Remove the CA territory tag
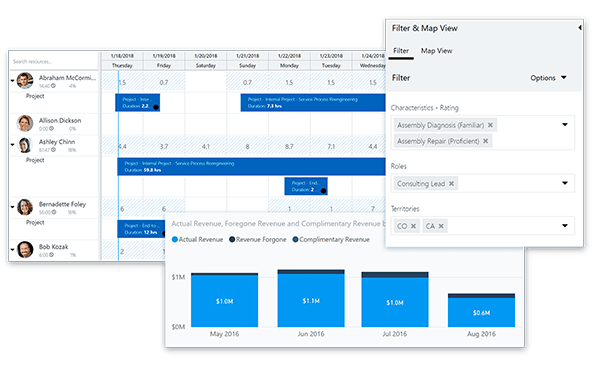The width and height of the screenshot is (594, 366). coord(441,226)
